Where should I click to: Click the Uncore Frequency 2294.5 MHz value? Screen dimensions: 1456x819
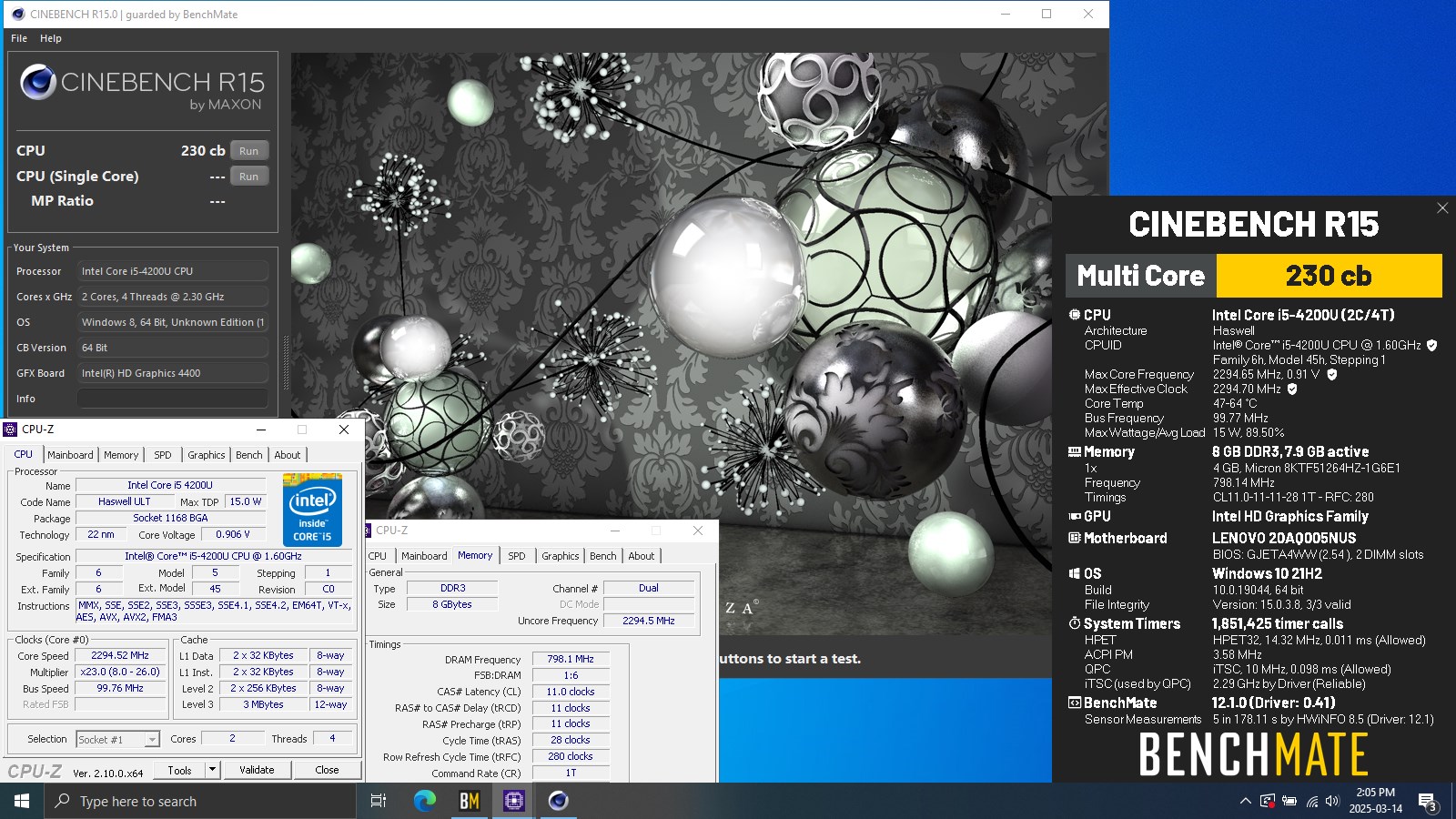[x=649, y=621]
